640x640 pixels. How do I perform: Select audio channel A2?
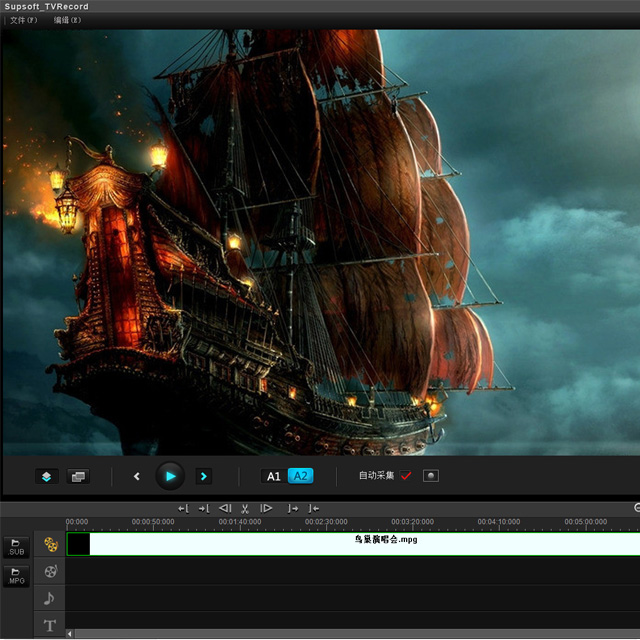tap(300, 476)
